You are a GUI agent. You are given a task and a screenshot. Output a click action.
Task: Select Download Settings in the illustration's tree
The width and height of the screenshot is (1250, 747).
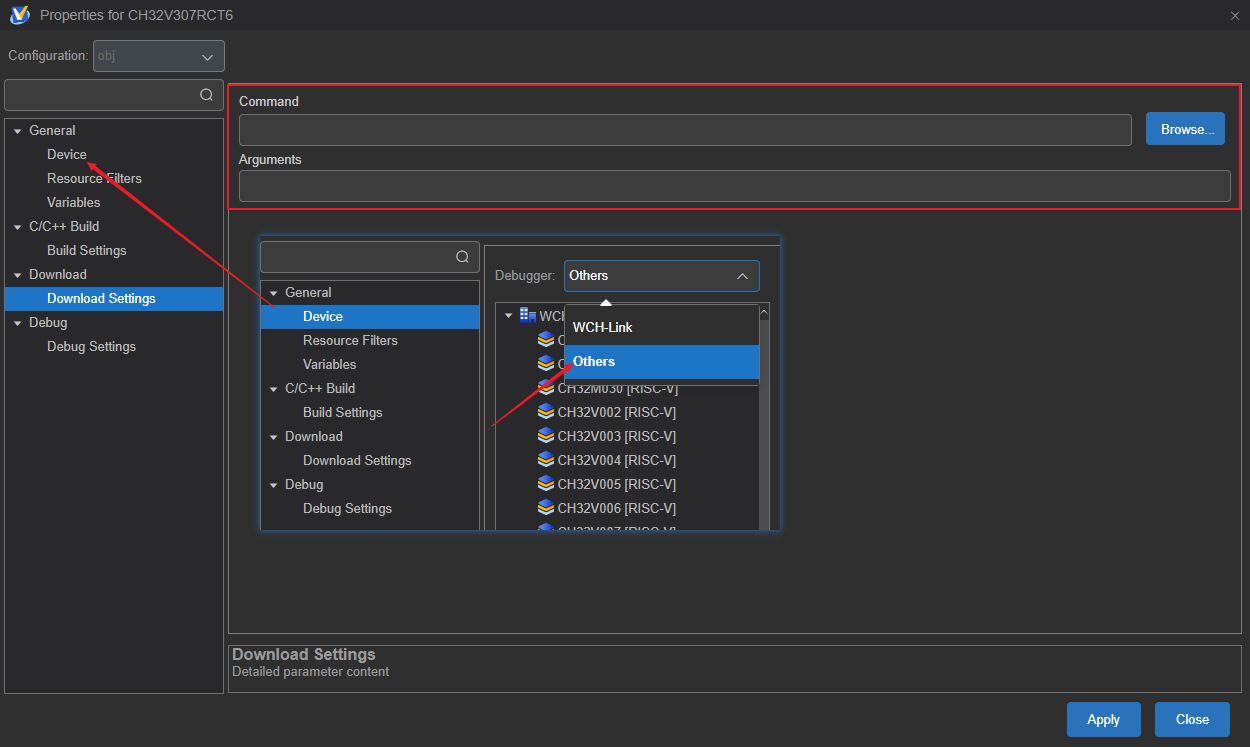tap(357, 460)
